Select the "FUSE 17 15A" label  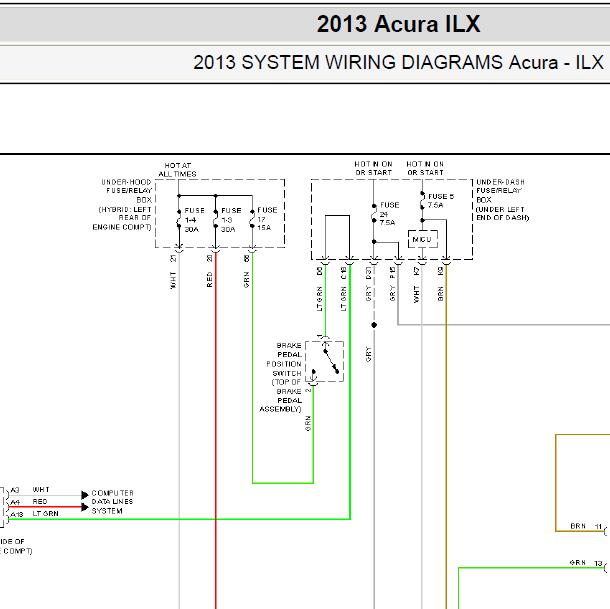pos(267,219)
